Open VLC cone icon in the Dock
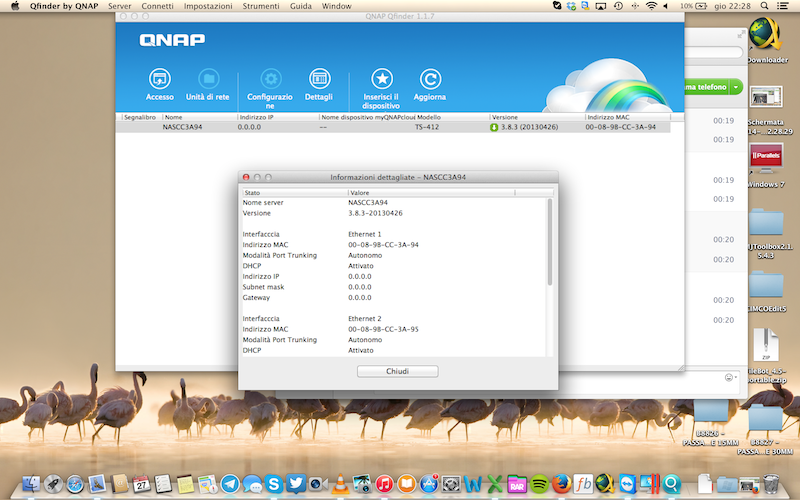800x500 pixels. (x=339, y=484)
